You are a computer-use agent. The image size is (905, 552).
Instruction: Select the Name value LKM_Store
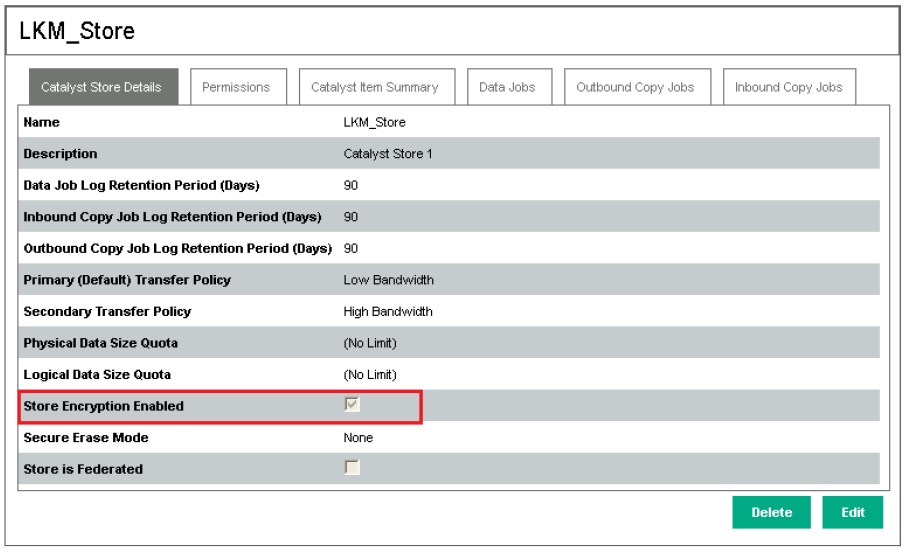(x=375, y=122)
